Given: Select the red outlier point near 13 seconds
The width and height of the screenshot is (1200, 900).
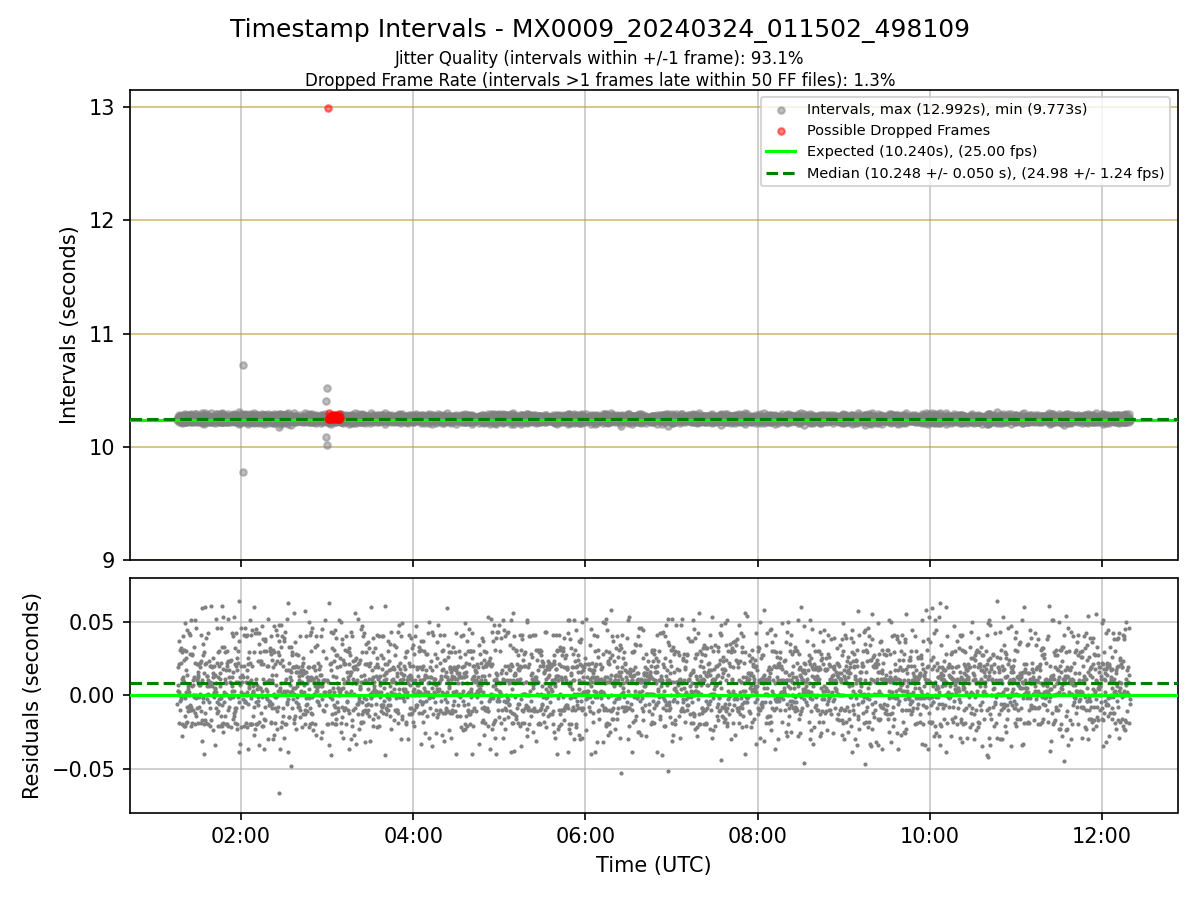Looking at the screenshot, I should tap(328, 108).
